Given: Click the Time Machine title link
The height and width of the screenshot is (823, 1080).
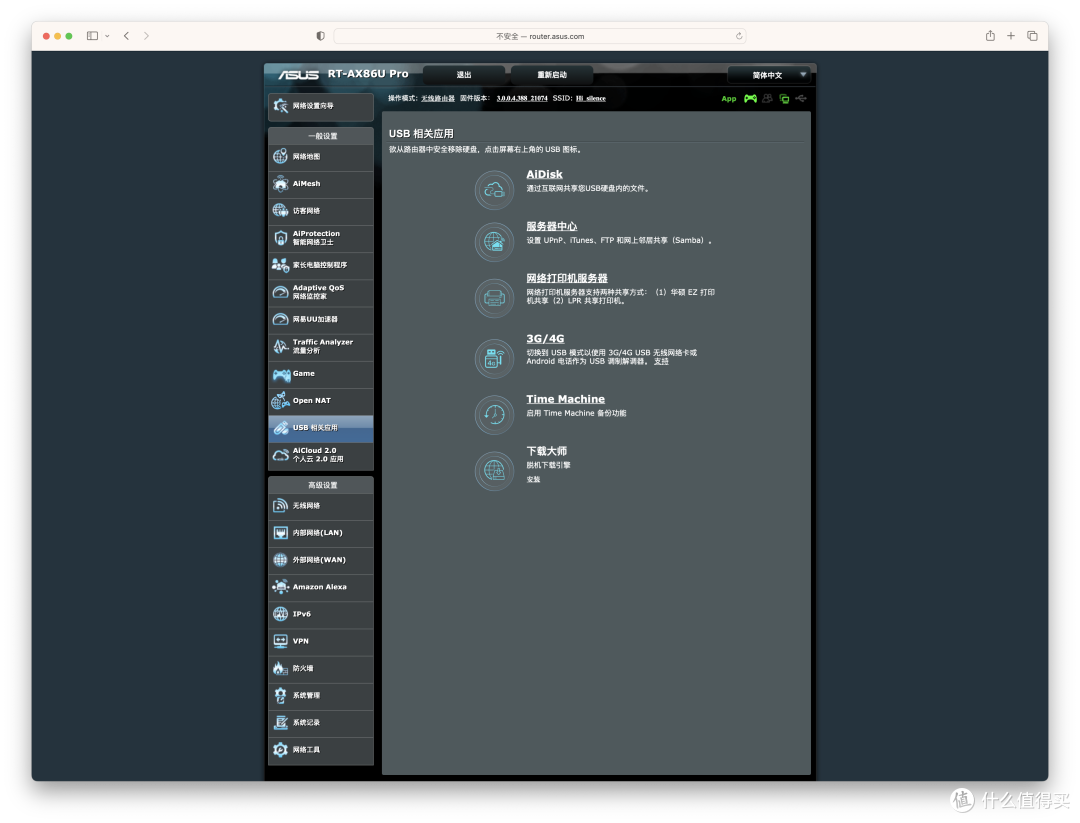Looking at the screenshot, I should pos(565,399).
